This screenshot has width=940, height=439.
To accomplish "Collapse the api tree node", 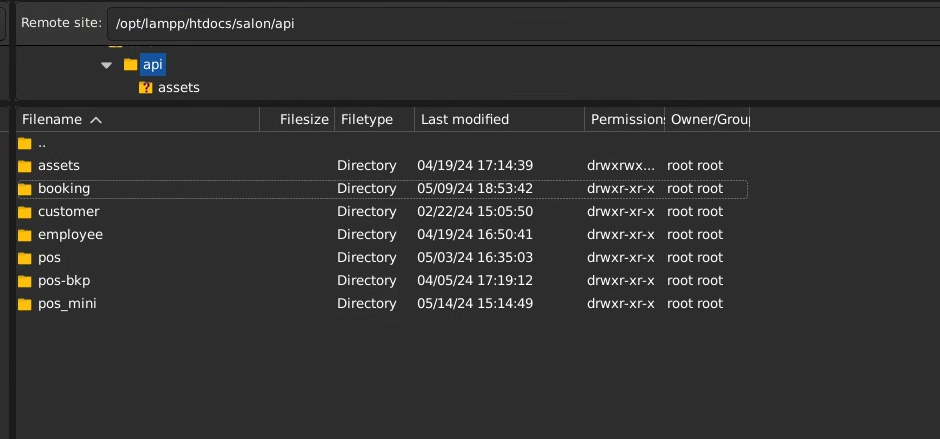I will (x=107, y=64).
